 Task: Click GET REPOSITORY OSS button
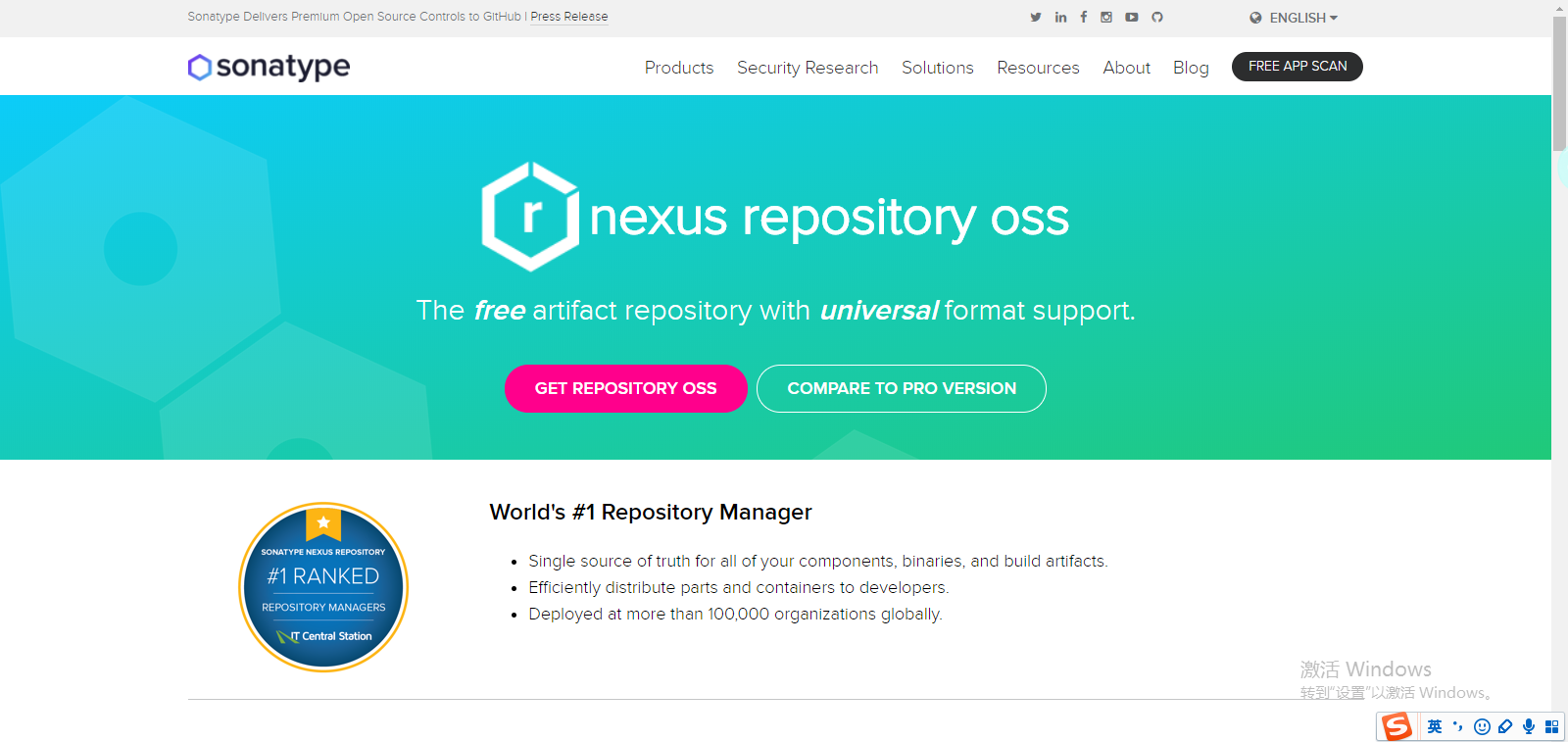[626, 388]
